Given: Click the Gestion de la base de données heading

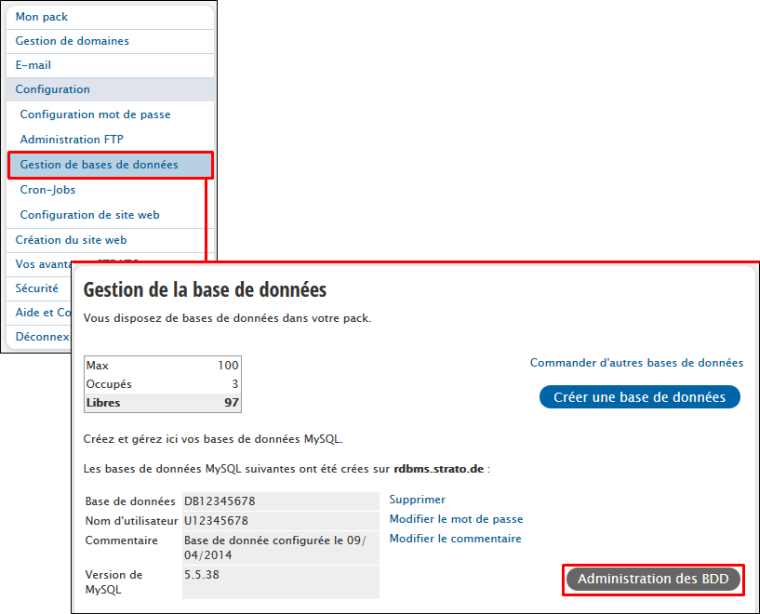Looking at the screenshot, I should pyautogui.click(x=205, y=290).
